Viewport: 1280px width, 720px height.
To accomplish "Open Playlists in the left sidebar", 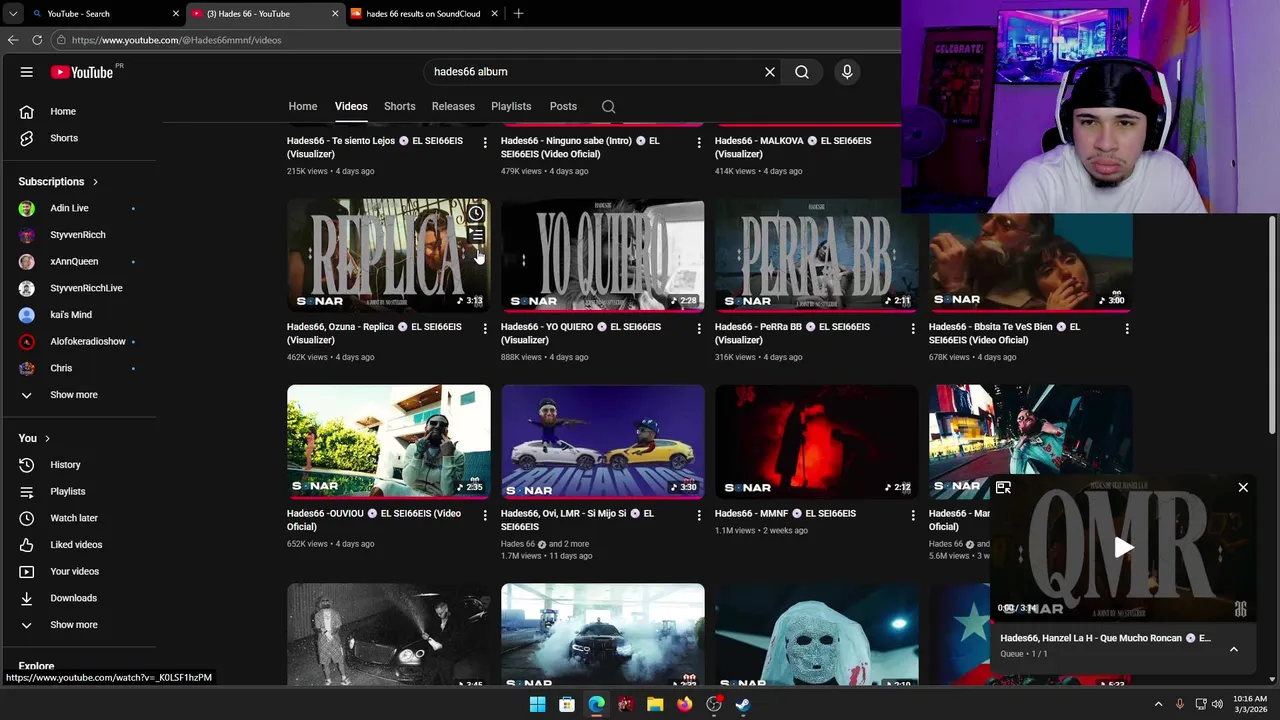I will (78, 491).
